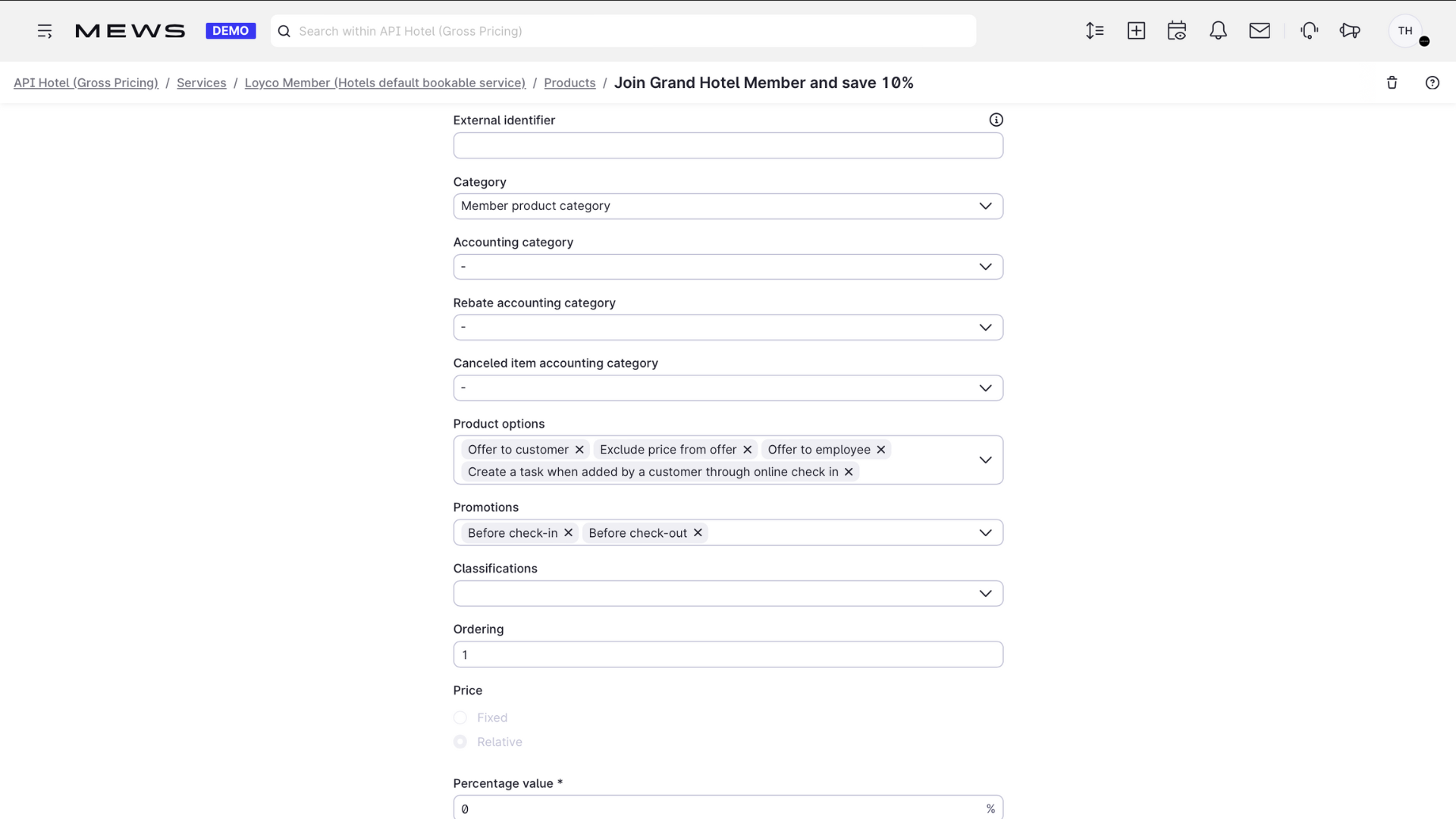Click the Percentage value input field
1456x819 pixels.
coord(728,808)
